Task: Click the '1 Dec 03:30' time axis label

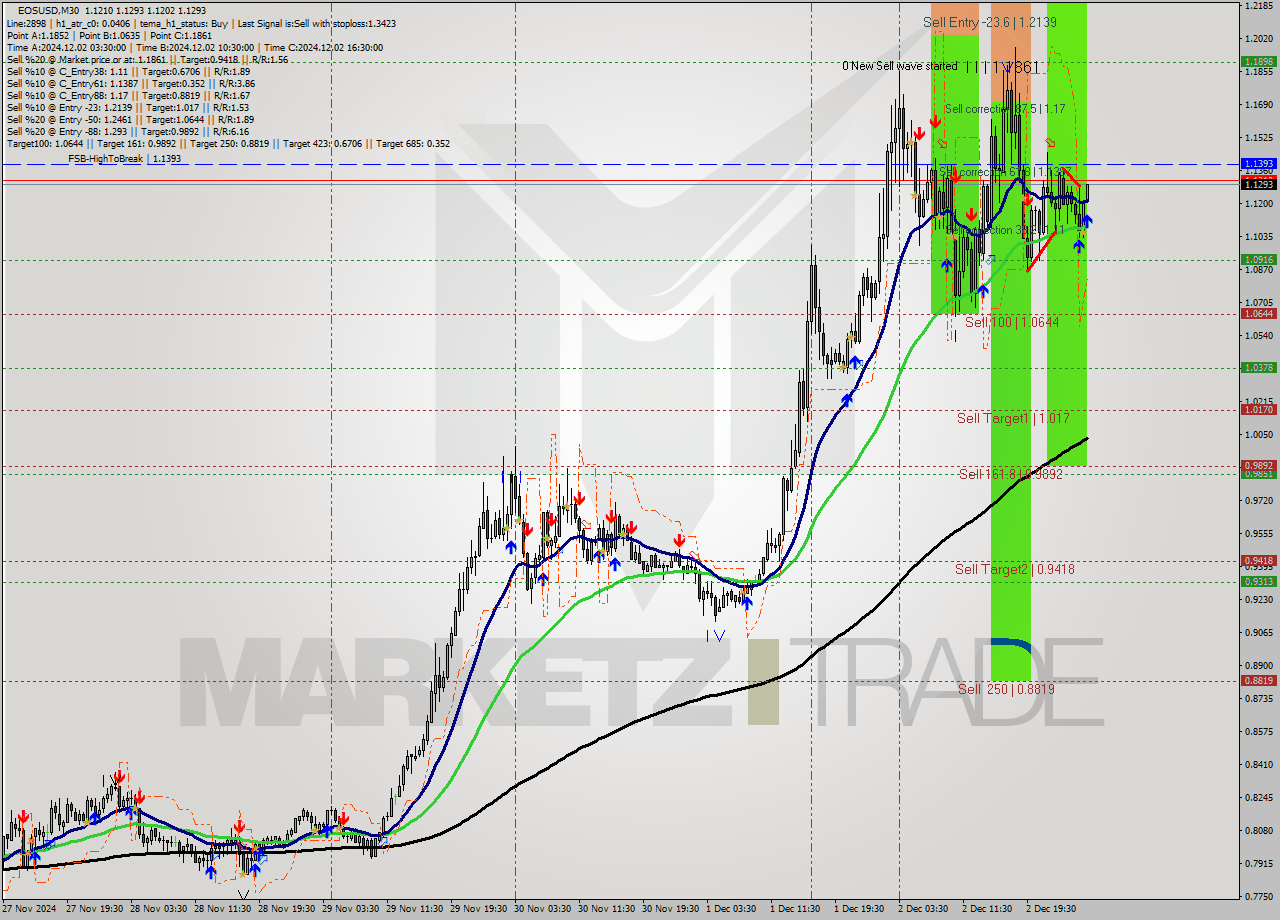Action: coord(732,909)
